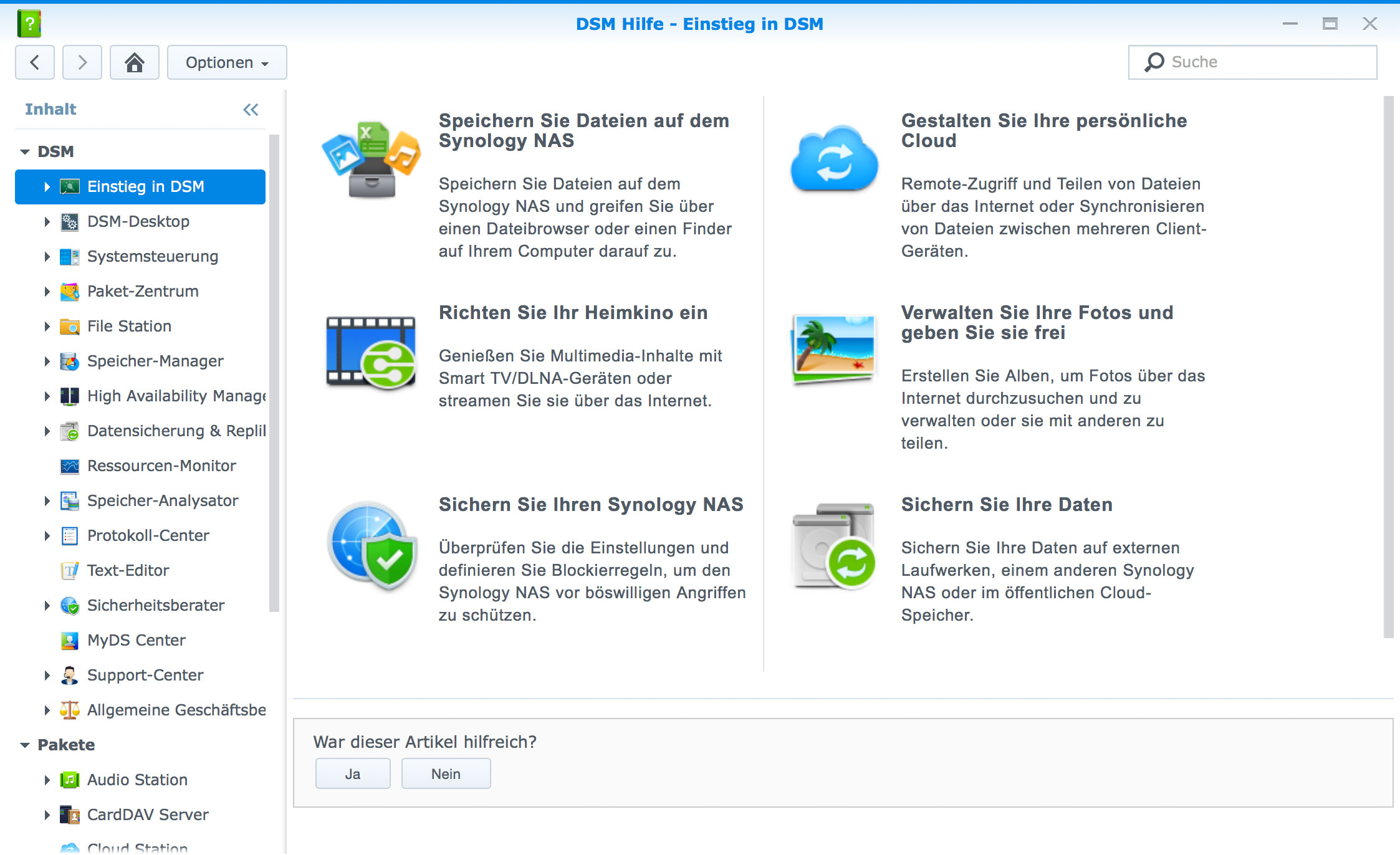Go back with the left arrow button

pyautogui.click(x=35, y=62)
